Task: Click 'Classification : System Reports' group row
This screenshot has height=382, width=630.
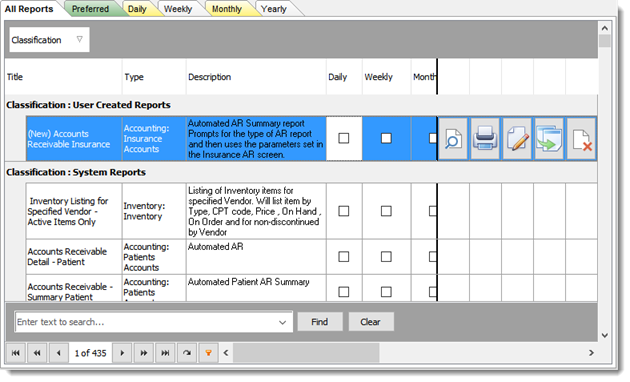Action: tap(301, 172)
